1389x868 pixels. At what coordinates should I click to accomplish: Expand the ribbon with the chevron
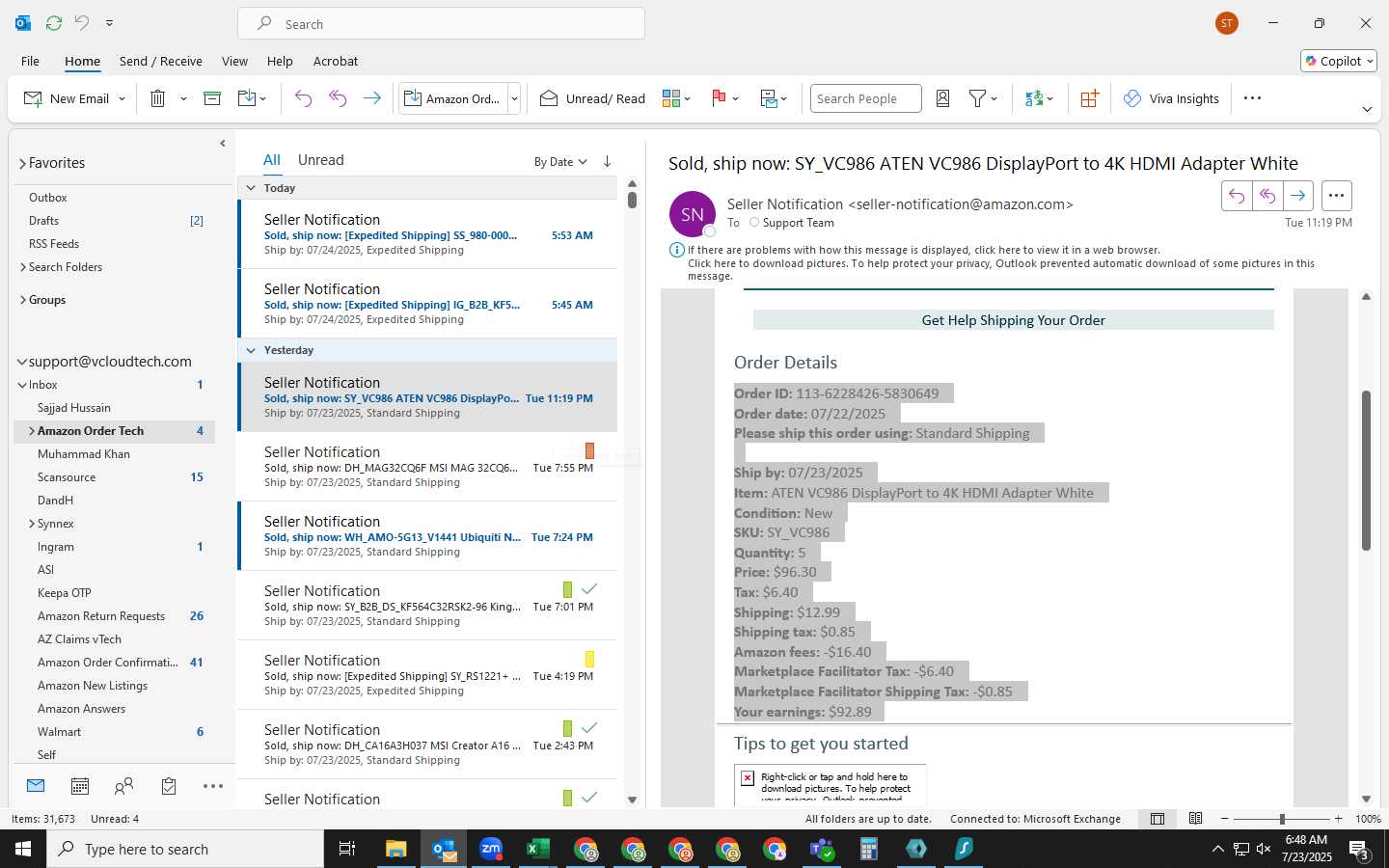(1367, 109)
